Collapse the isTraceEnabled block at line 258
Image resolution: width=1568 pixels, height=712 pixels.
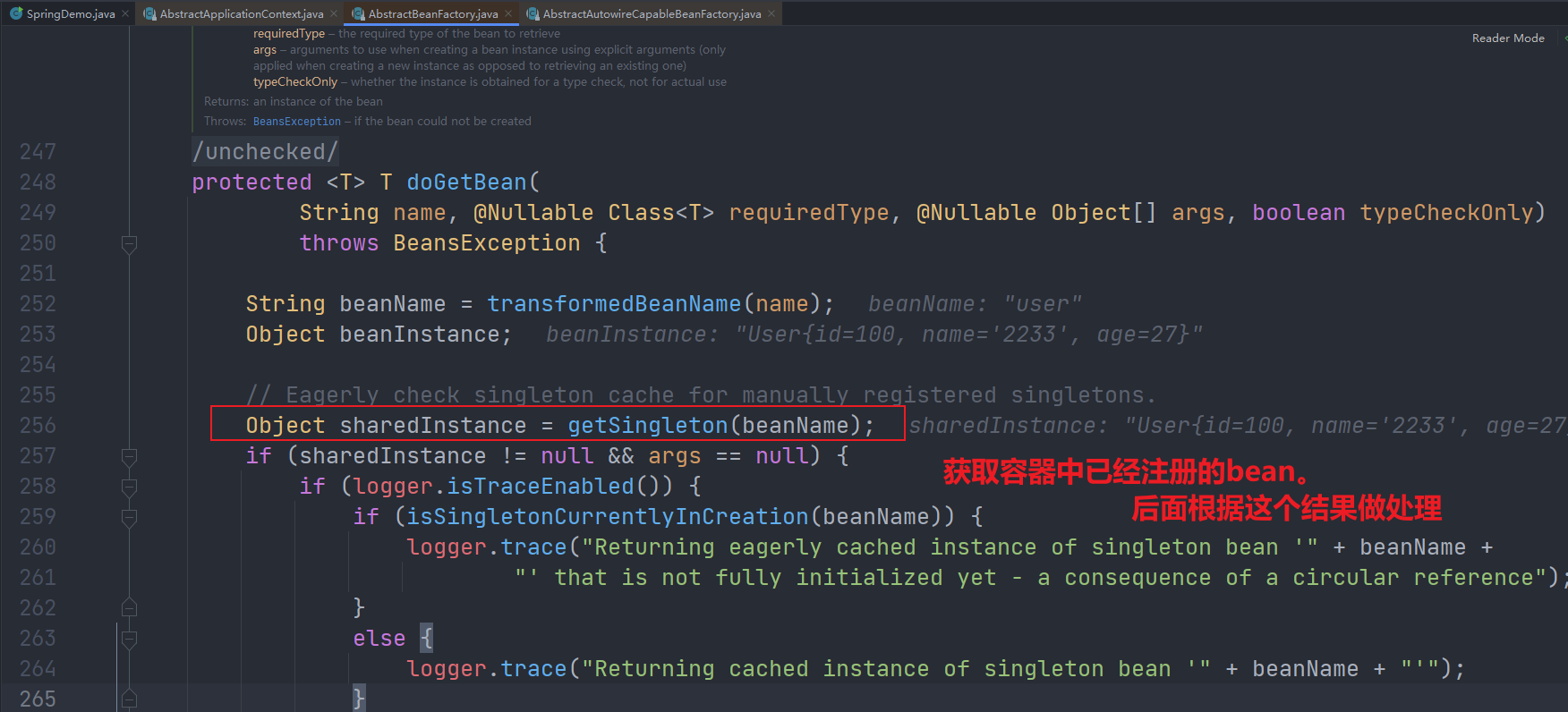[x=129, y=487]
